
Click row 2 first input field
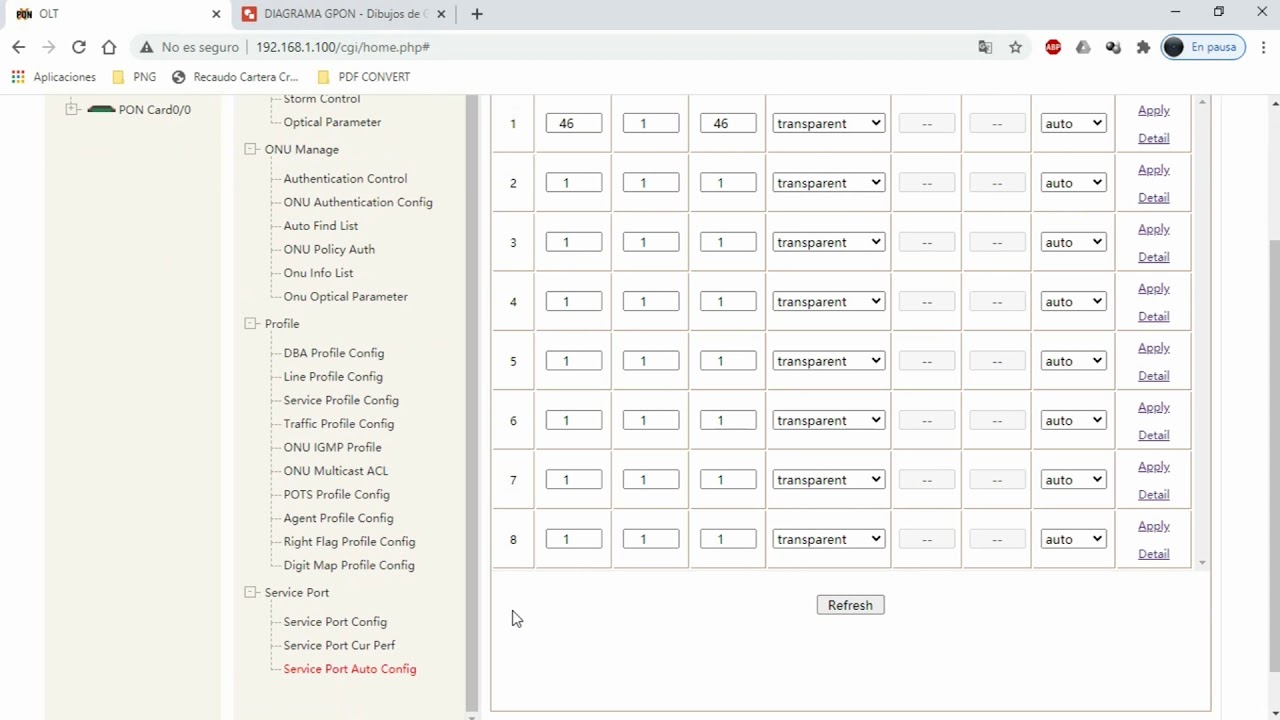point(574,183)
